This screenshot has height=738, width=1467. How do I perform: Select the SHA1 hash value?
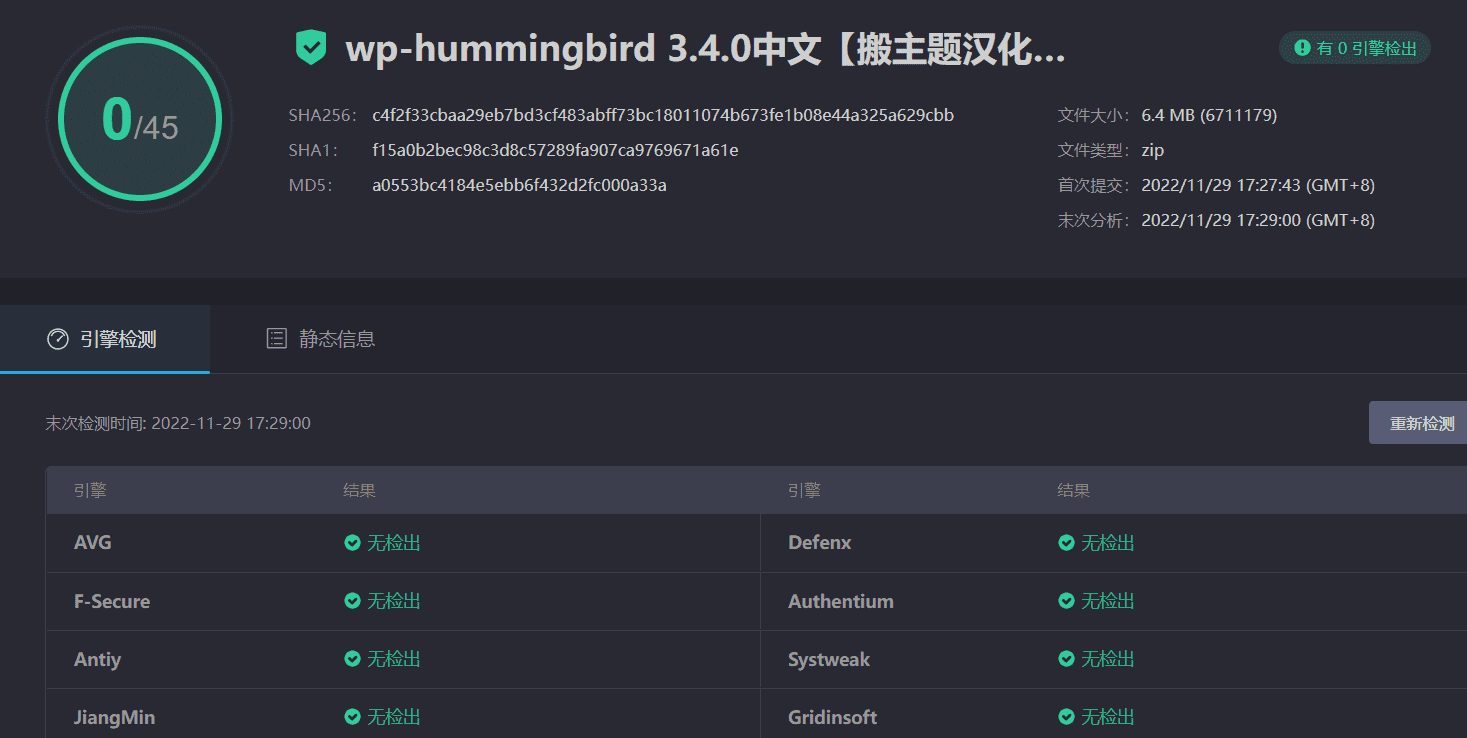(555, 150)
